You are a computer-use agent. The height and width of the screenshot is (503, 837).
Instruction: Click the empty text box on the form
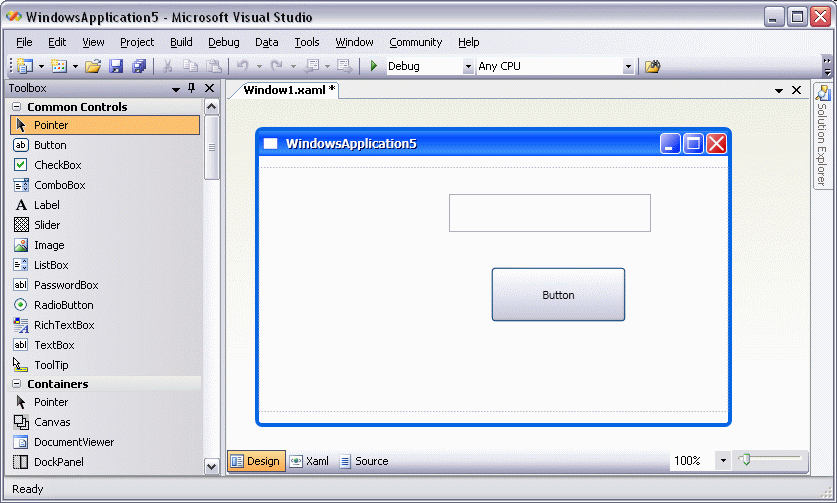pos(550,213)
